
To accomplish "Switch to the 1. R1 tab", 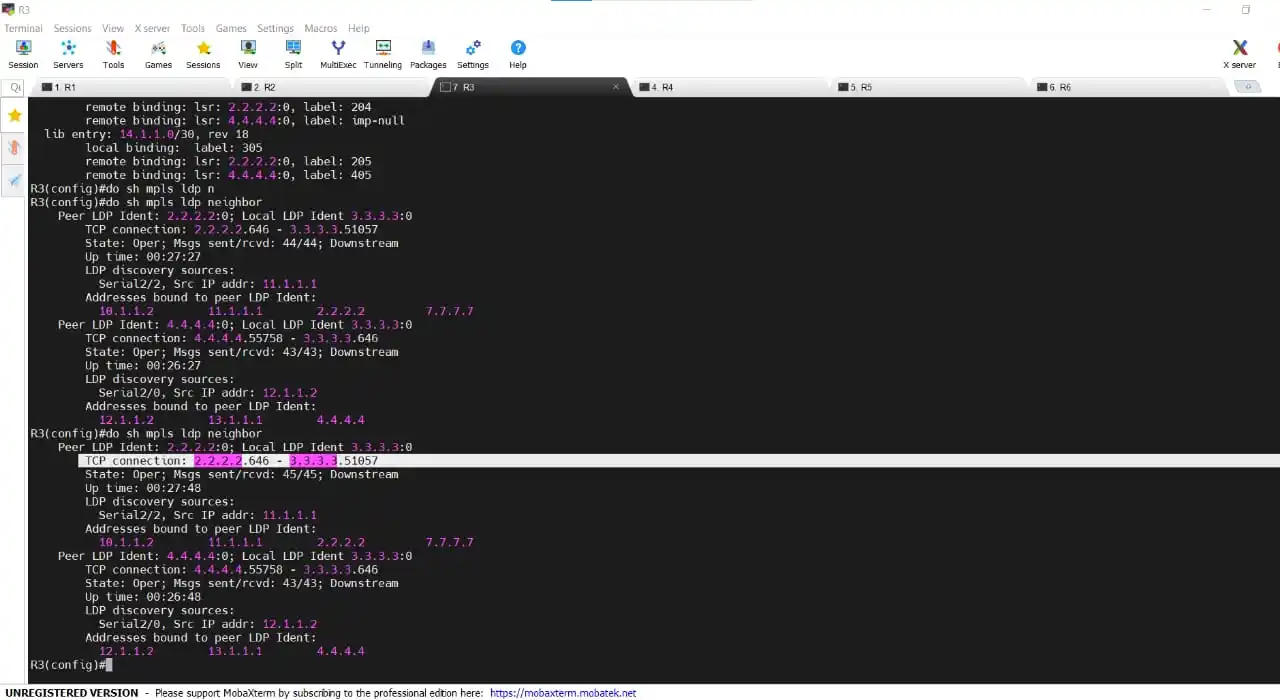I will [x=129, y=87].
